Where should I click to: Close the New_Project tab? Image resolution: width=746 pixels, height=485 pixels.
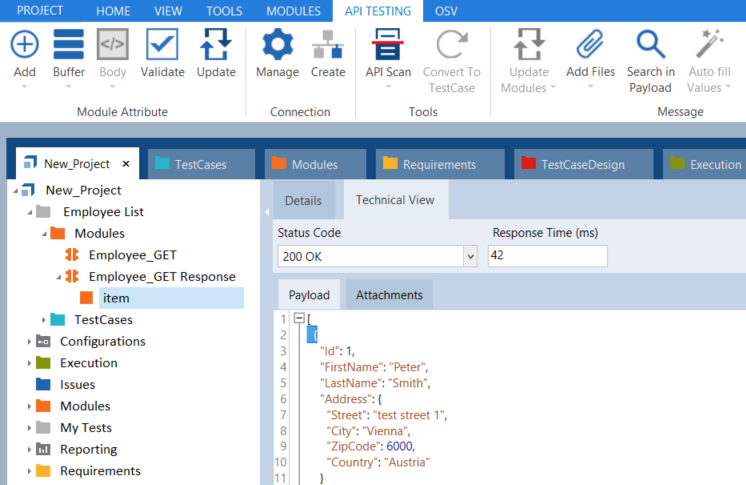[125, 164]
